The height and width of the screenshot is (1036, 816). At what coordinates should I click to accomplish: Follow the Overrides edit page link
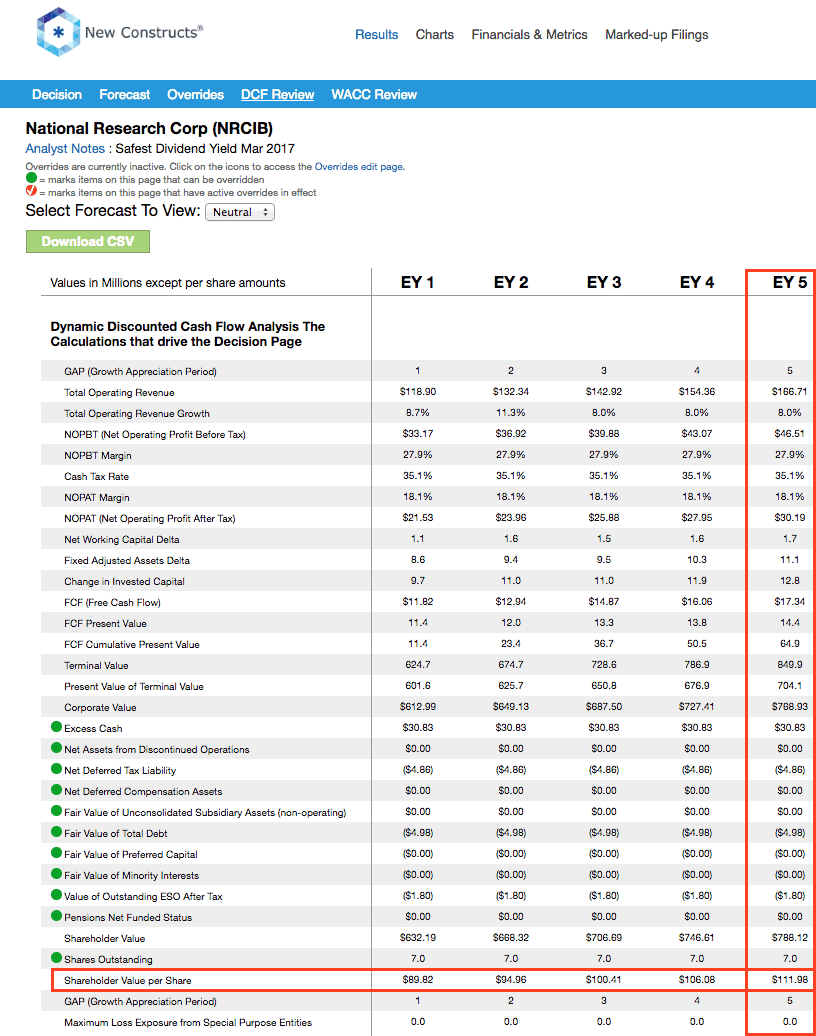click(x=359, y=166)
